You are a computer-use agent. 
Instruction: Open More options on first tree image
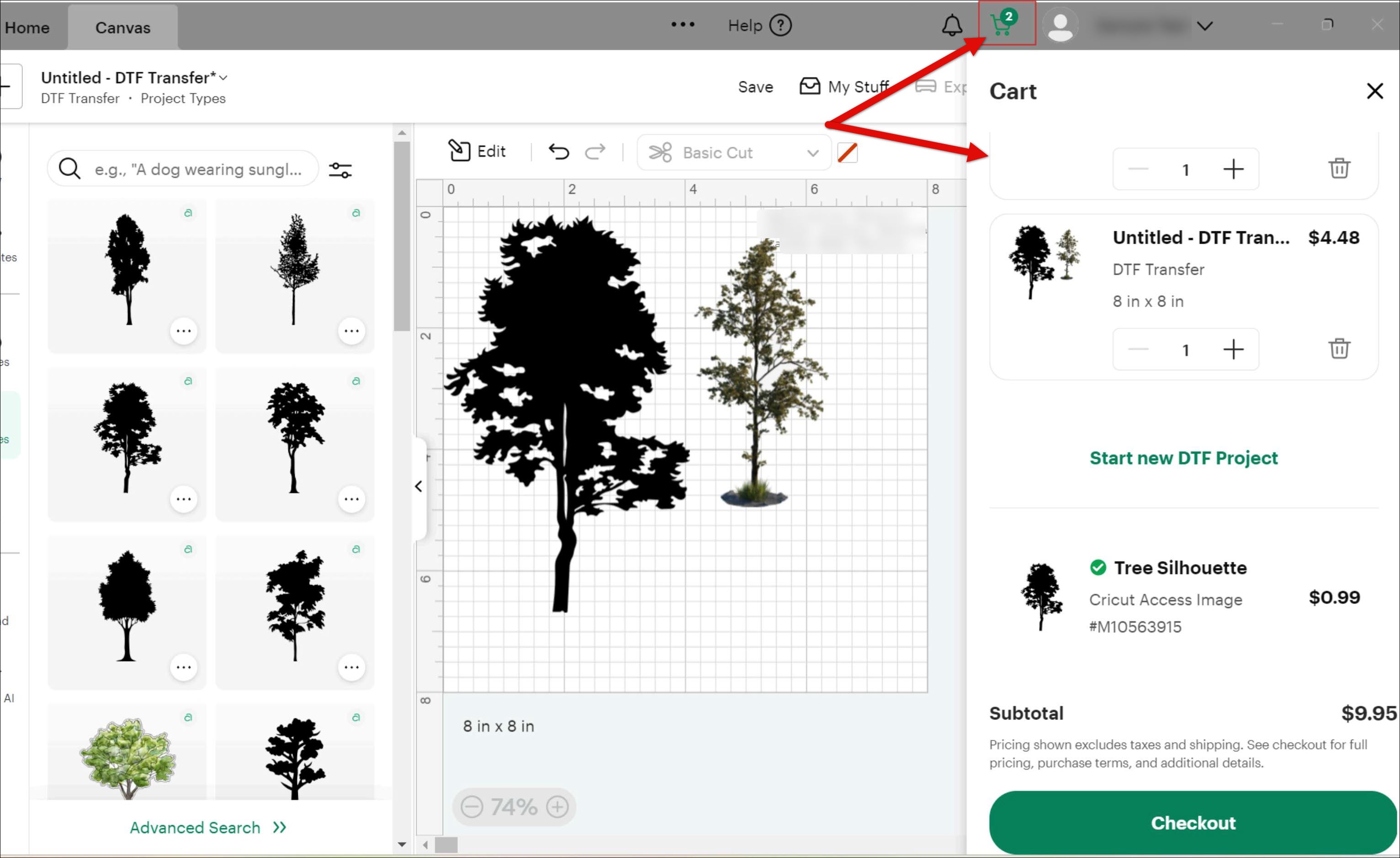pos(184,331)
